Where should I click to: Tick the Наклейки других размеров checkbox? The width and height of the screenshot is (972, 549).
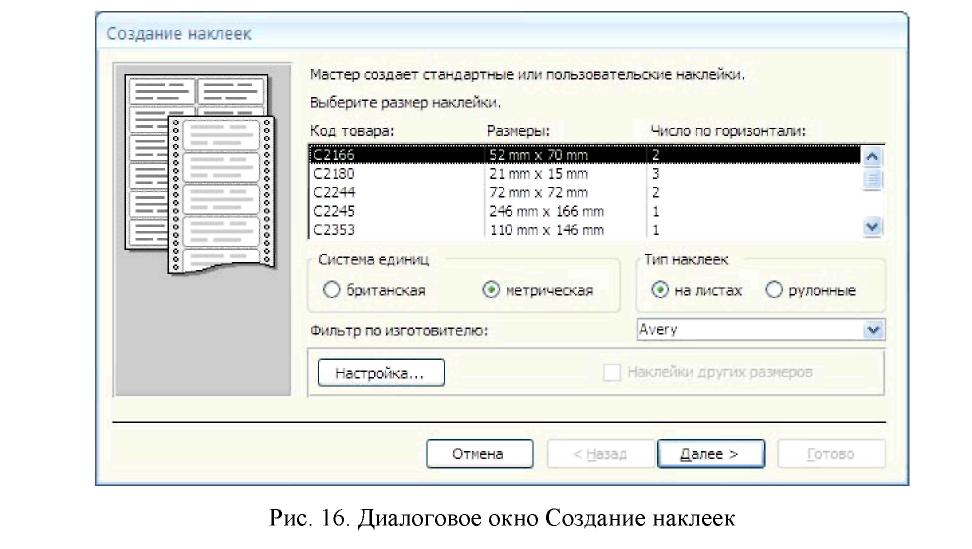point(612,372)
